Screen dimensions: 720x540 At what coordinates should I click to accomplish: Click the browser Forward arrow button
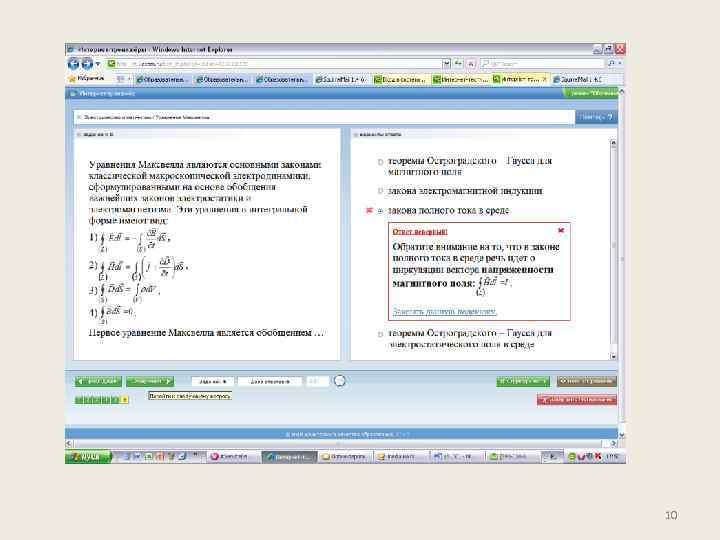(87, 63)
